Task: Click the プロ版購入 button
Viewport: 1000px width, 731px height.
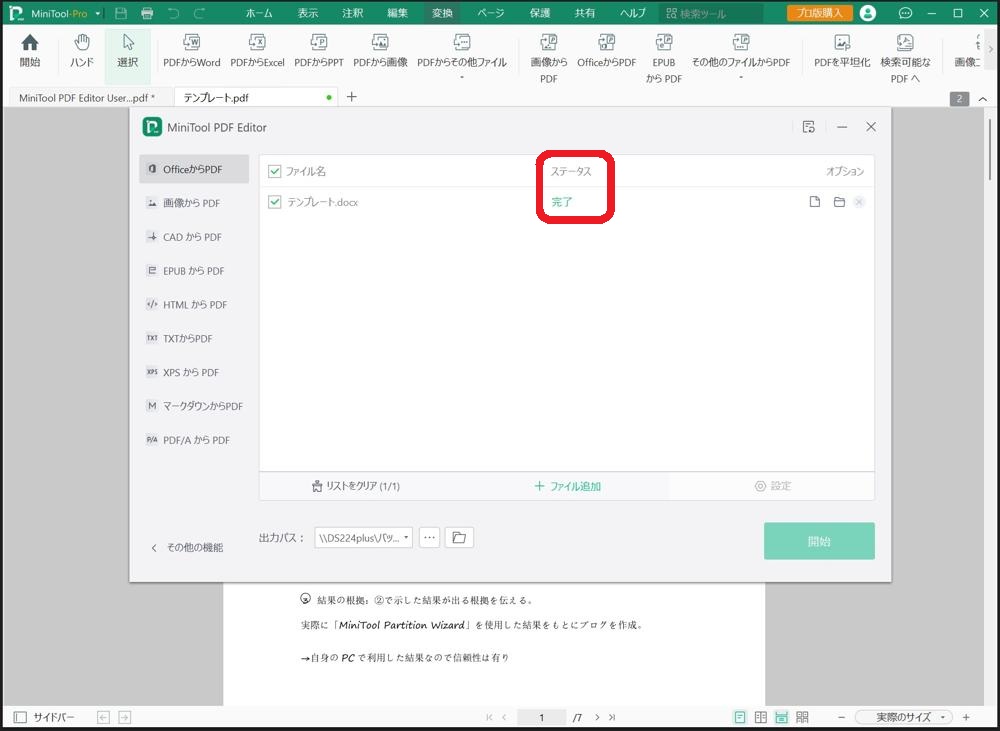Action: click(820, 13)
